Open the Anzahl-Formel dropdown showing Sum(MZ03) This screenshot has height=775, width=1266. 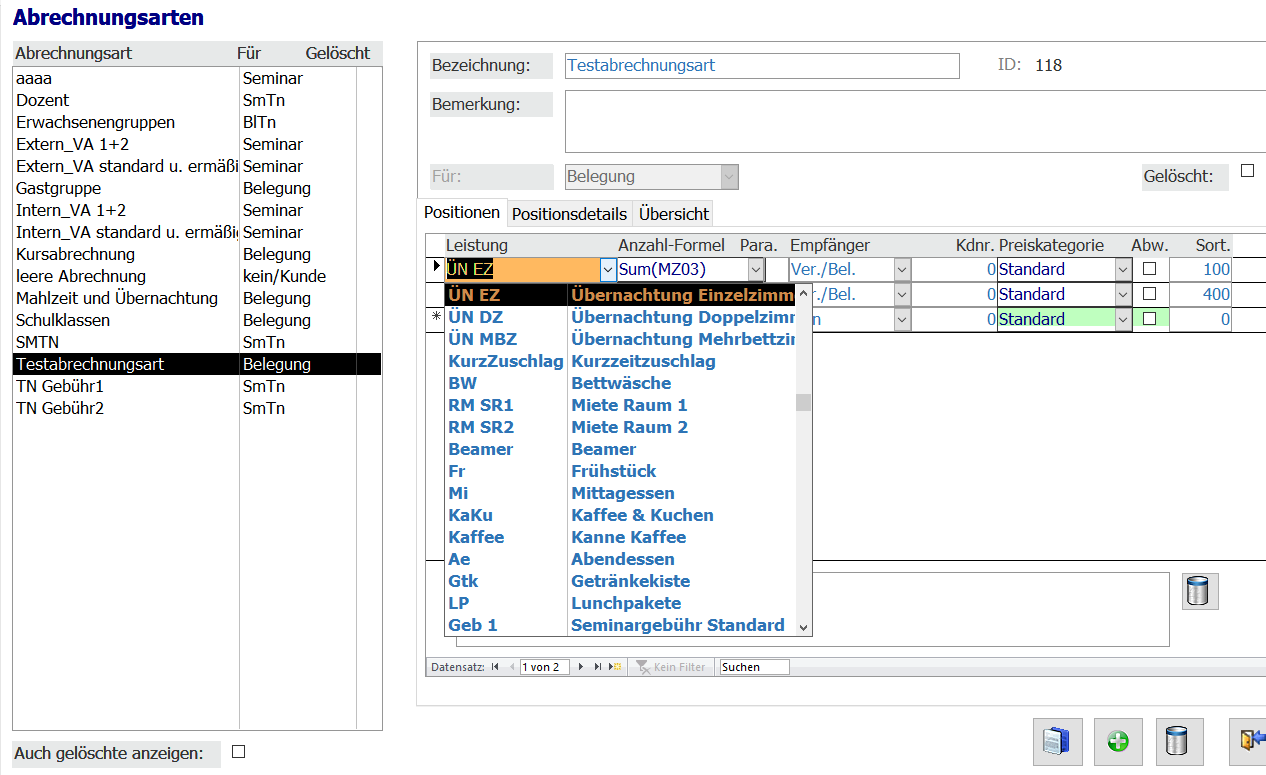pyautogui.click(x=756, y=269)
